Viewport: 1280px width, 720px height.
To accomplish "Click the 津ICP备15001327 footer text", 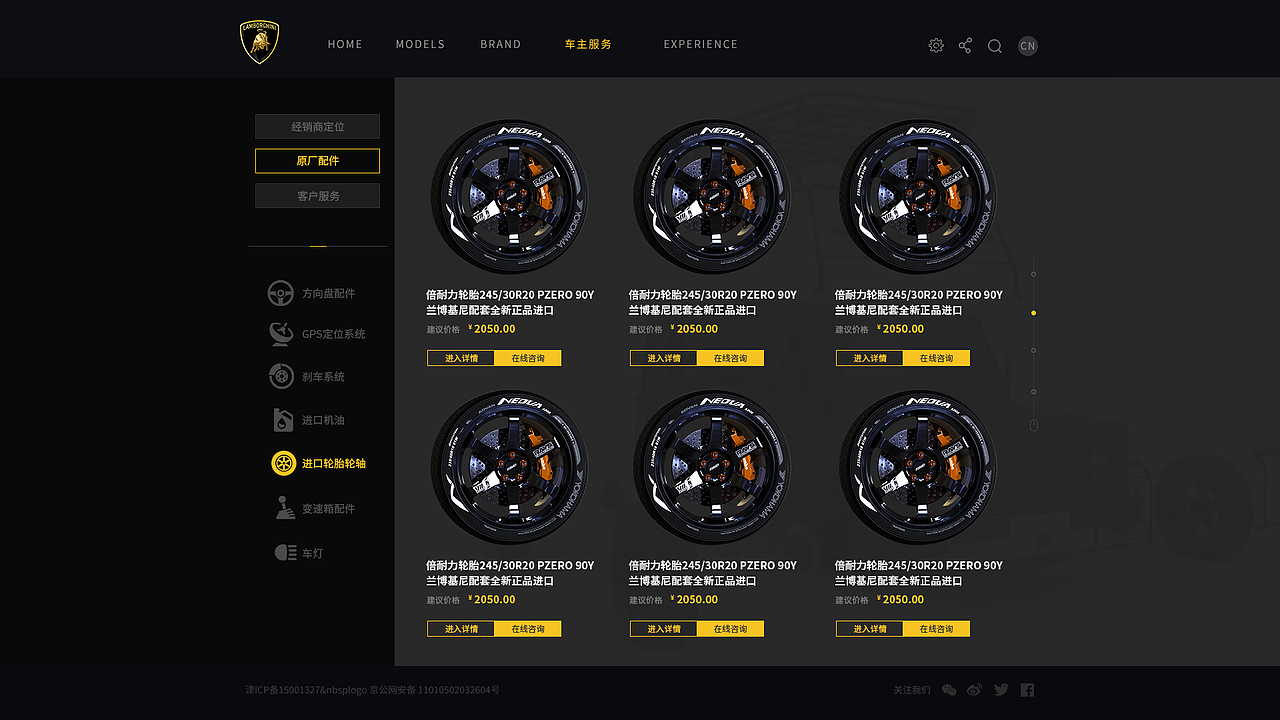I will (283, 690).
